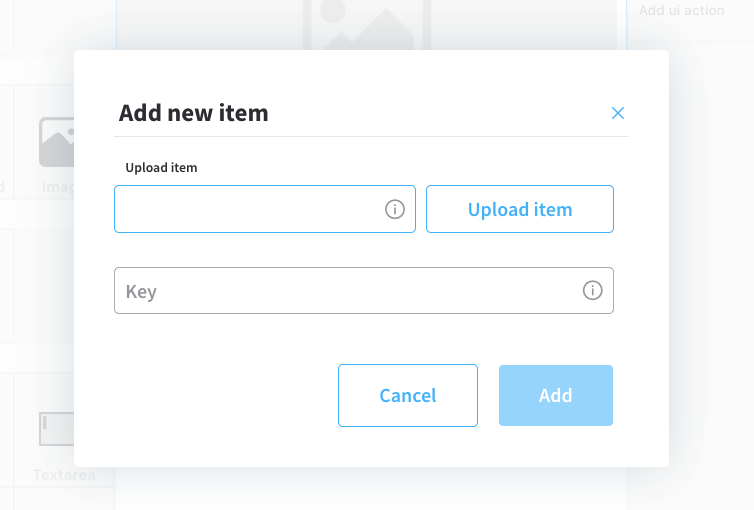
Task: Click the info icon in Key field
Action: click(592, 290)
